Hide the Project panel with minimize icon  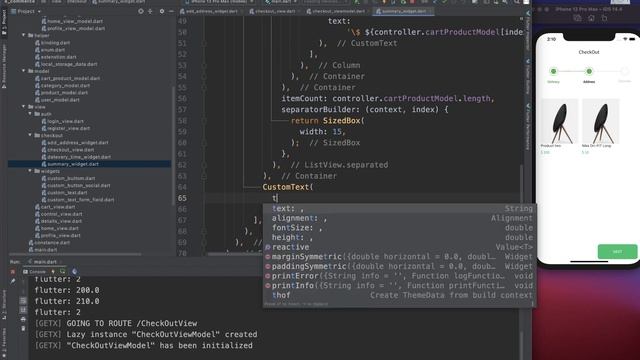(171, 11)
